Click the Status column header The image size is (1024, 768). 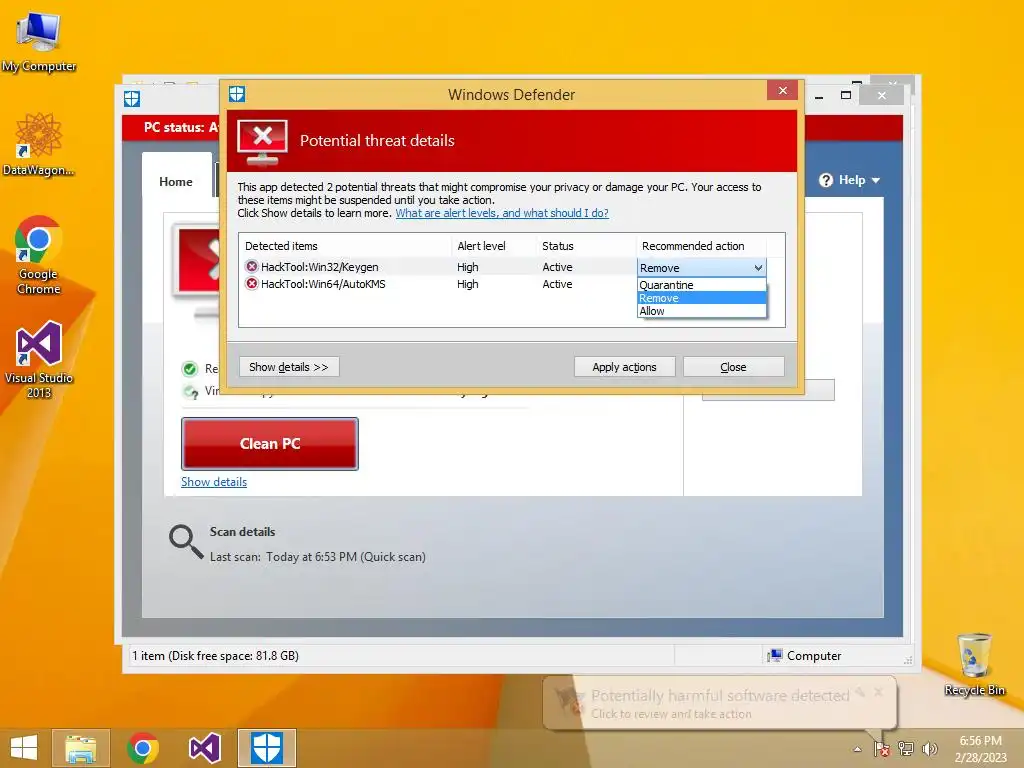click(586, 246)
